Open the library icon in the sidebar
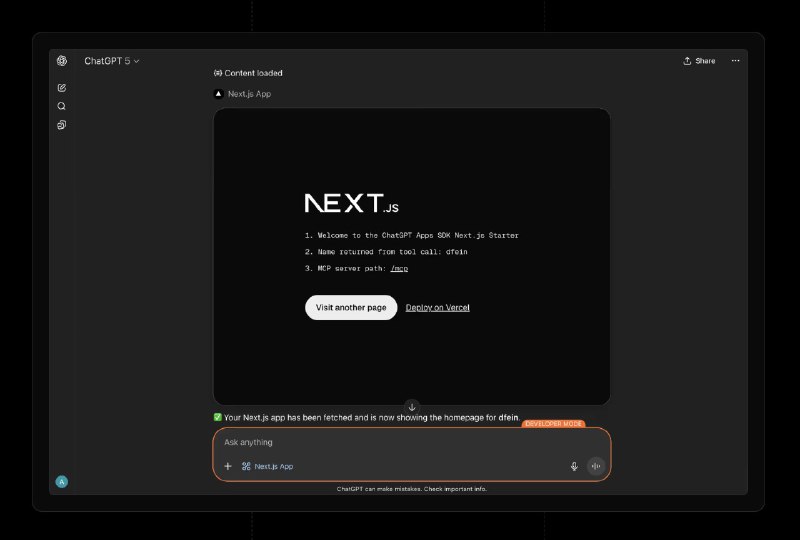Viewport: 800px width, 540px height. pyautogui.click(x=62, y=125)
